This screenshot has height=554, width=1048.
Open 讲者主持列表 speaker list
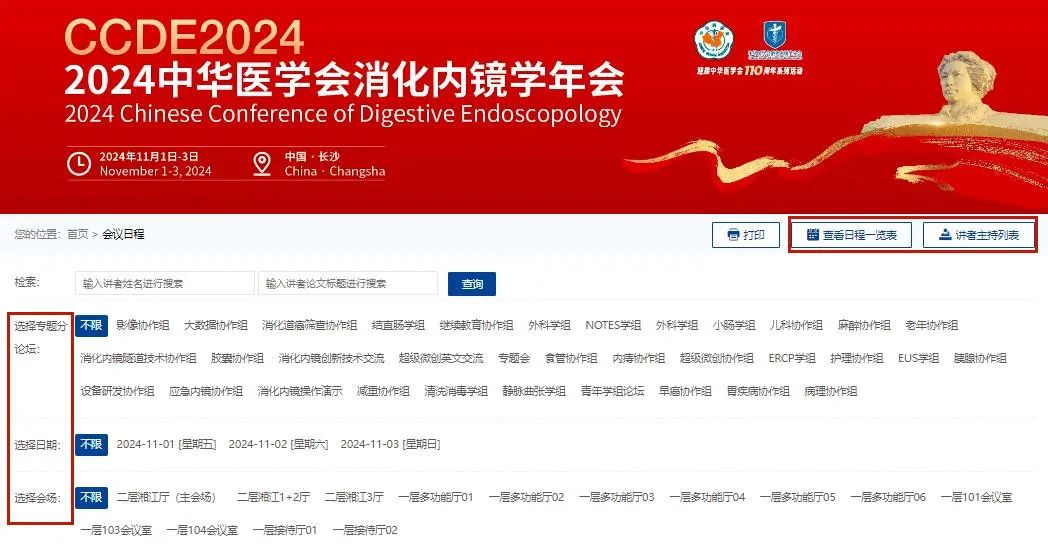978,235
